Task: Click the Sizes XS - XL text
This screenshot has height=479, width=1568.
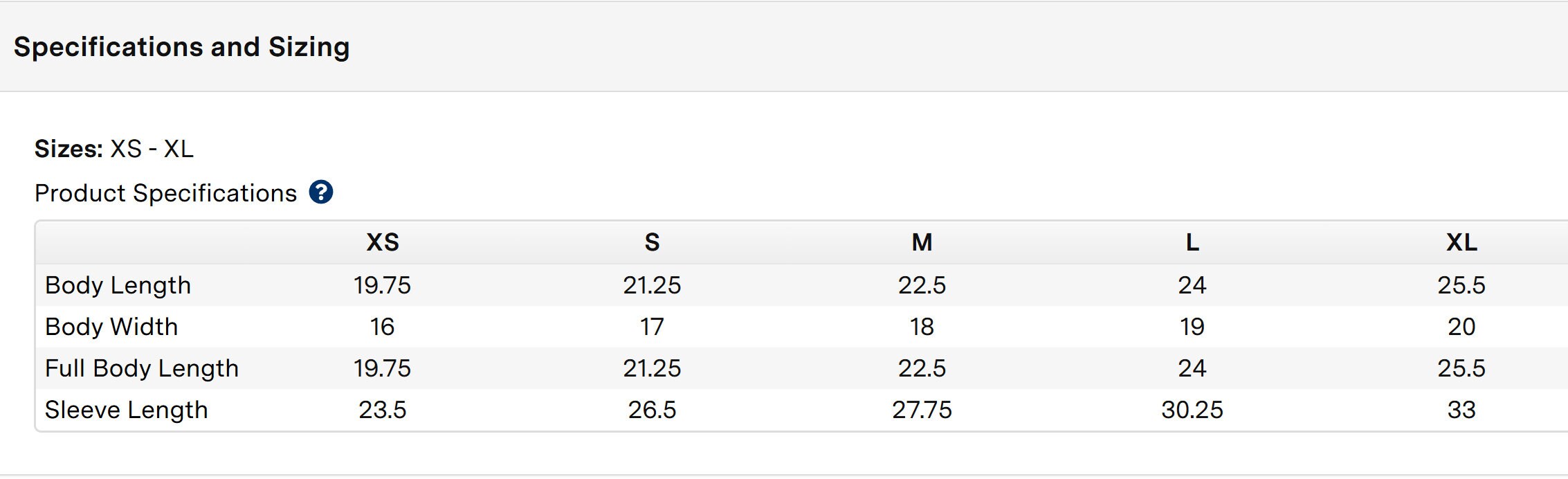Action: click(x=114, y=149)
